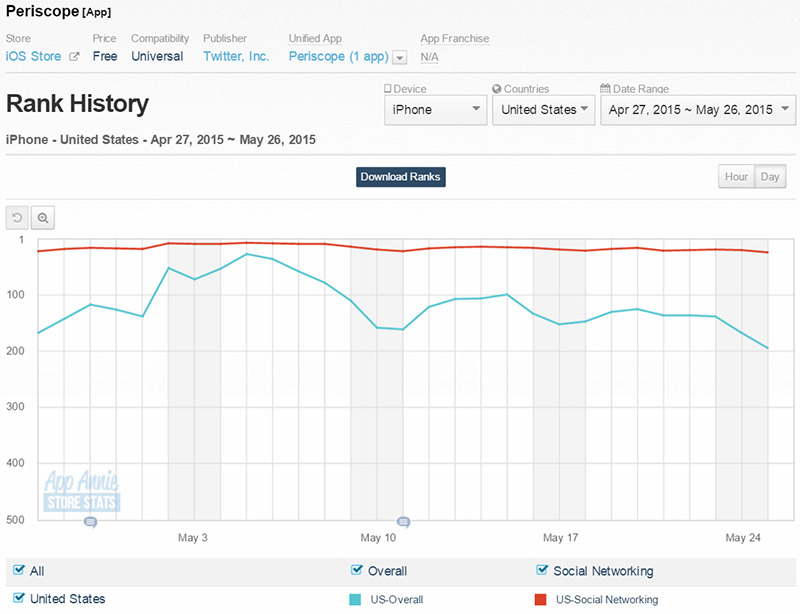Click the May 17 axis label

tap(560, 537)
